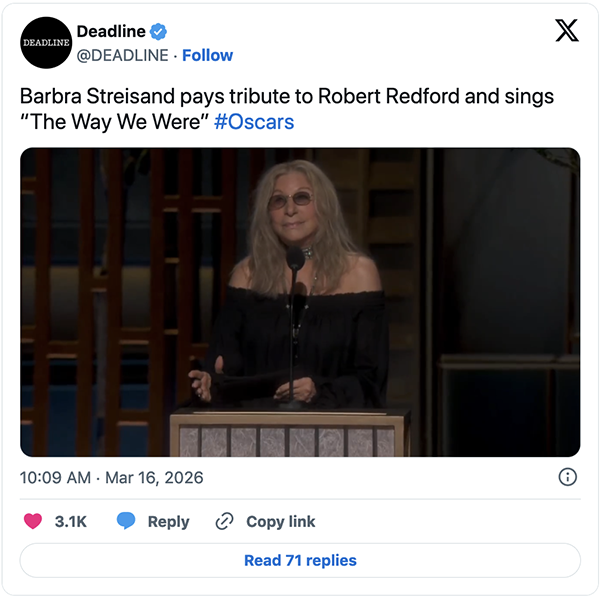This screenshot has width=600, height=598.
Task: Click the @DEADLINE handle
Action: click(x=123, y=55)
